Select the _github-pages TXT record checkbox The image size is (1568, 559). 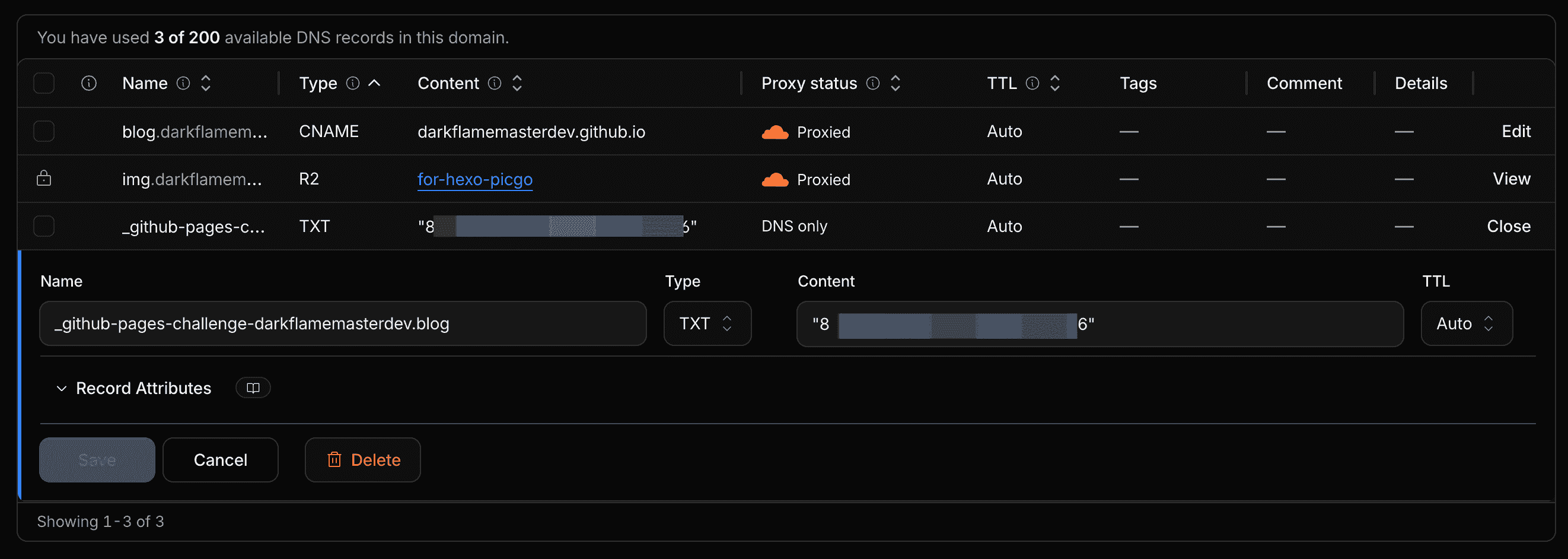44,227
